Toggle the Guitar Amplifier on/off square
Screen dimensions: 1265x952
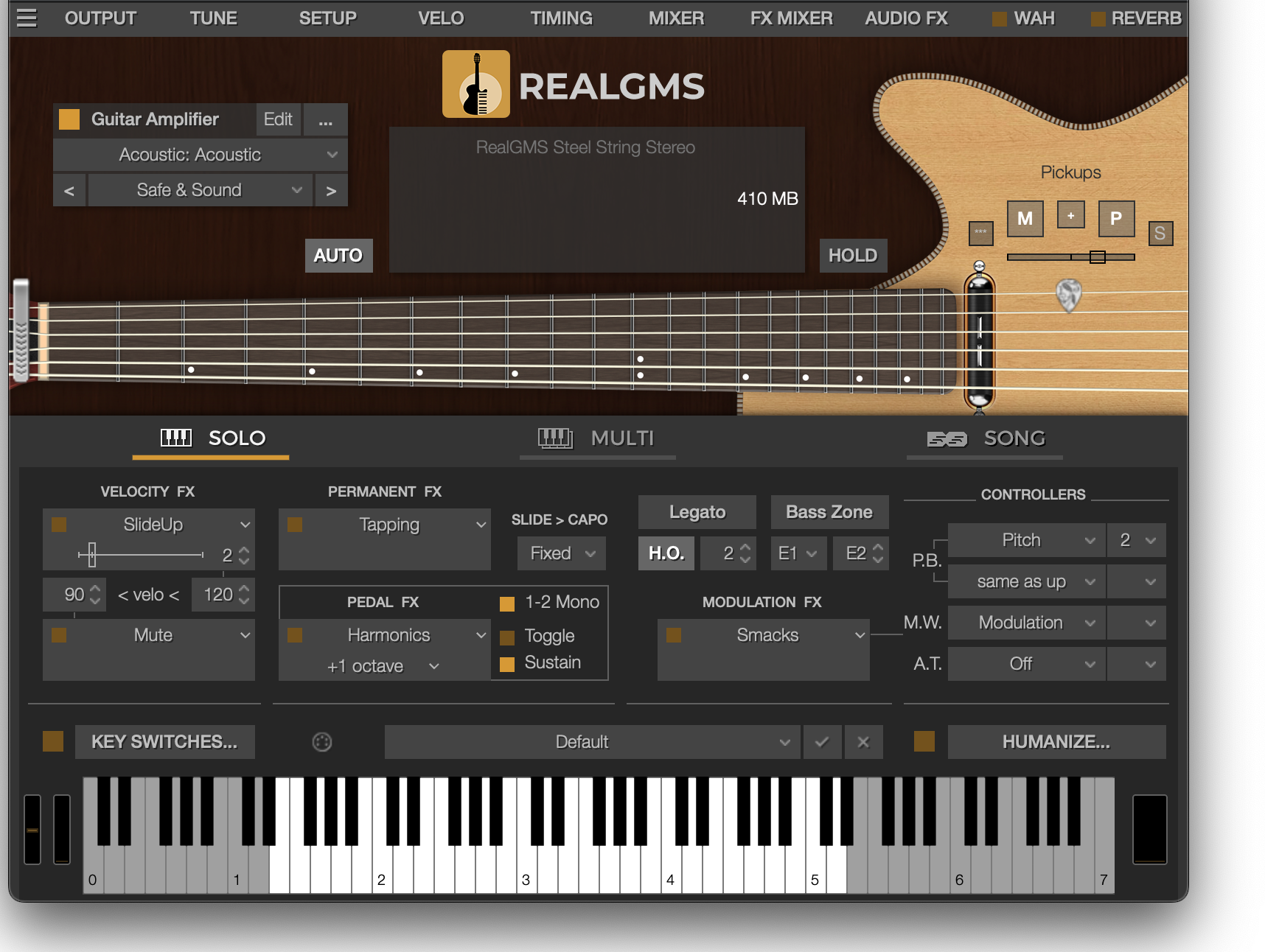pos(69,119)
